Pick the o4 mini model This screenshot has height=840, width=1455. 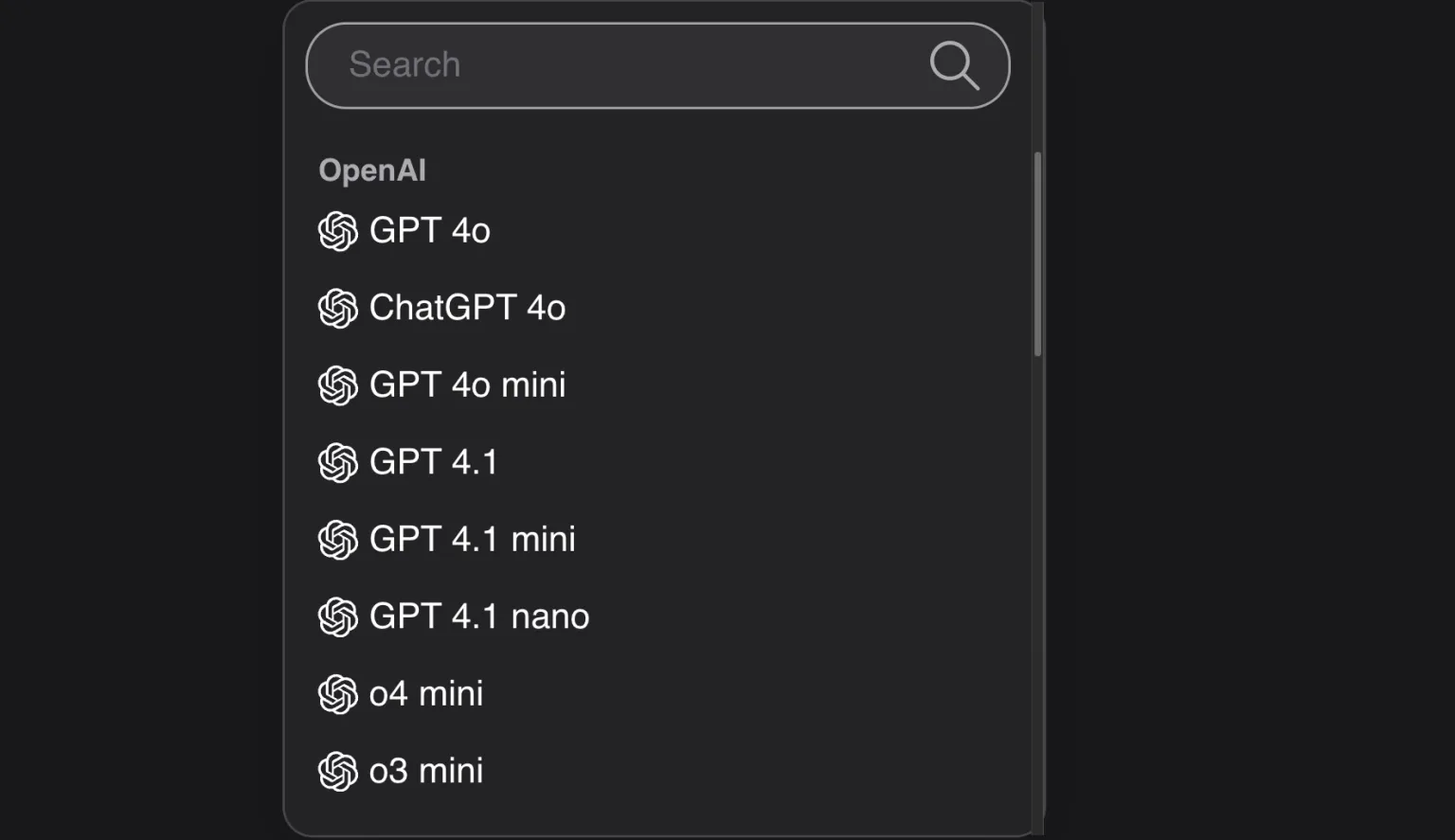426,694
